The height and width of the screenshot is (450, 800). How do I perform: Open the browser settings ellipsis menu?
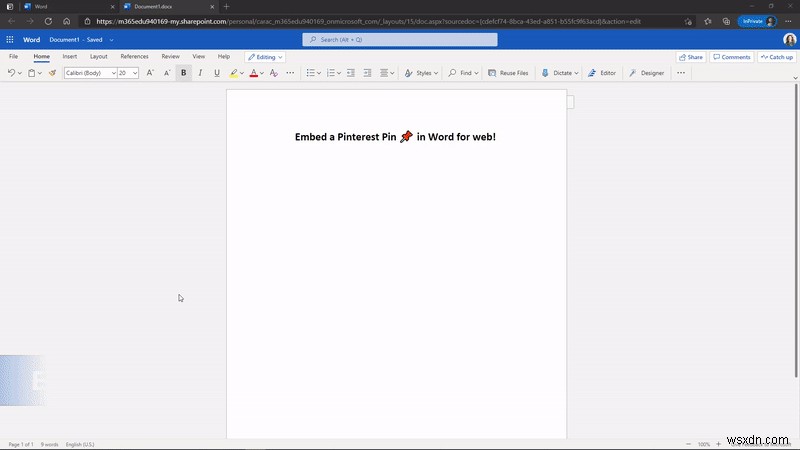[x=788, y=21]
